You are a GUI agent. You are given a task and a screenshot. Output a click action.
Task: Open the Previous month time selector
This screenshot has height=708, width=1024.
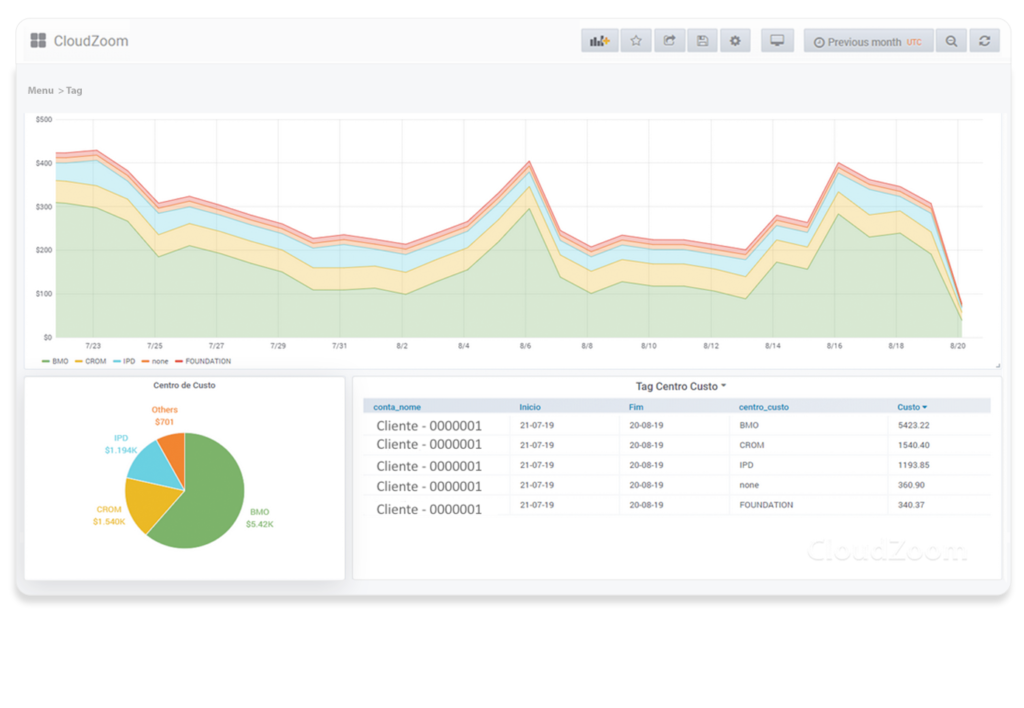point(868,40)
